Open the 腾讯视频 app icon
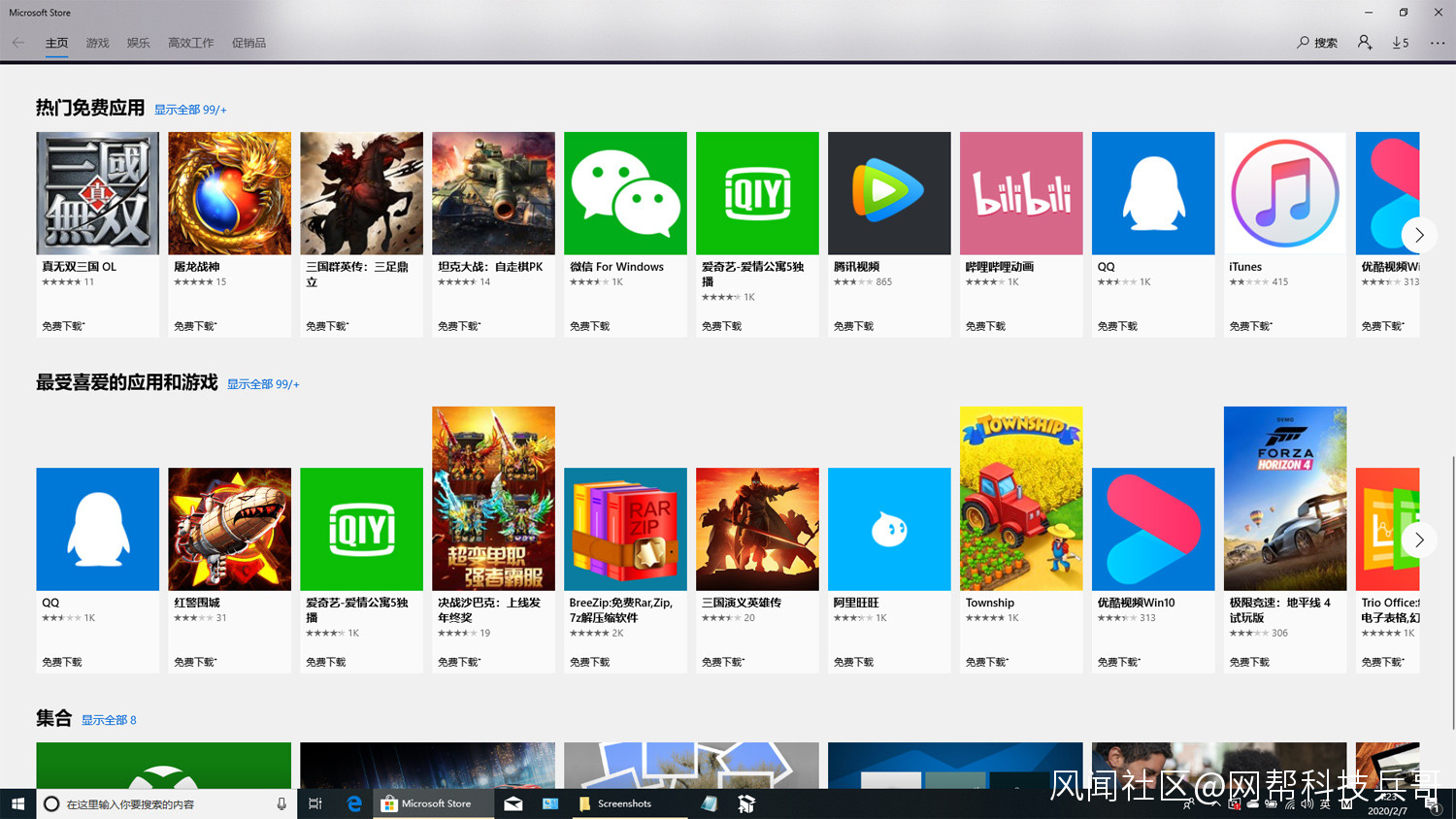 (x=889, y=193)
